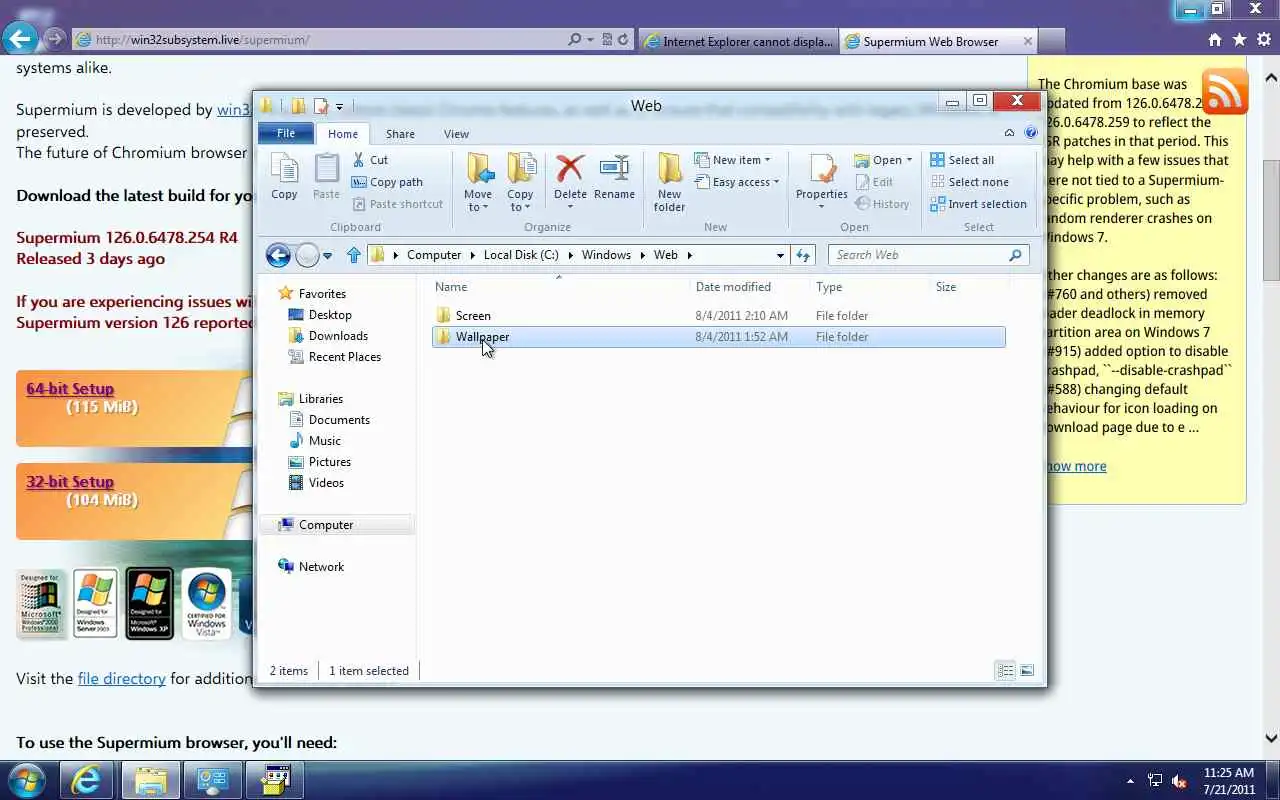Open the Copy to dropdown button
1280x800 pixels.
point(520,183)
